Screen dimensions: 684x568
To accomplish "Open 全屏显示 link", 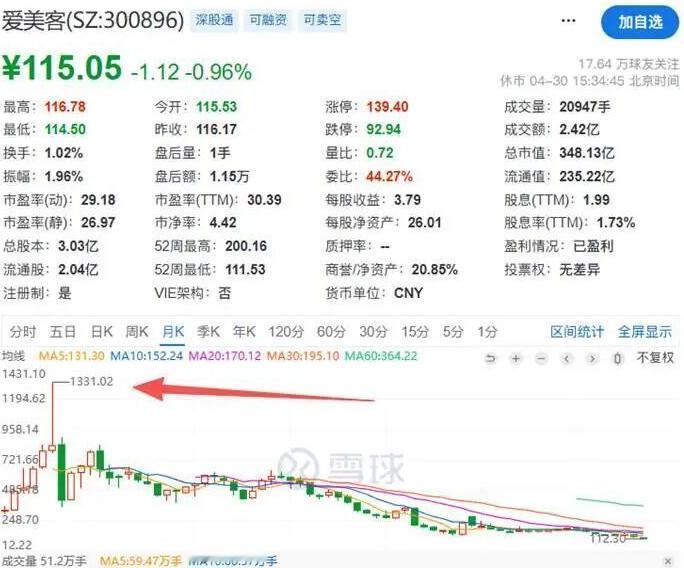I will pyautogui.click(x=645, y=332).
